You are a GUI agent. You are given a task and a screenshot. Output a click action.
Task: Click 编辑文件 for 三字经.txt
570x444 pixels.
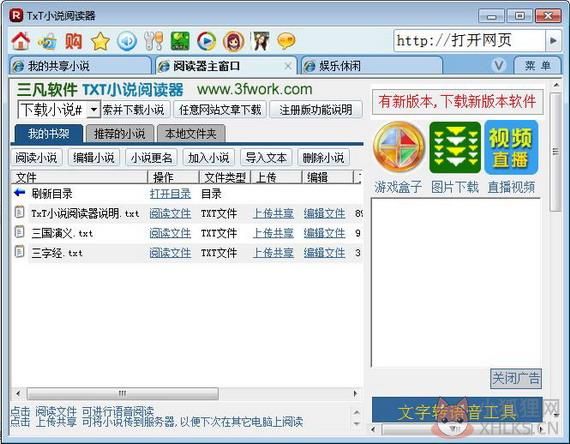tap(325, 252)
